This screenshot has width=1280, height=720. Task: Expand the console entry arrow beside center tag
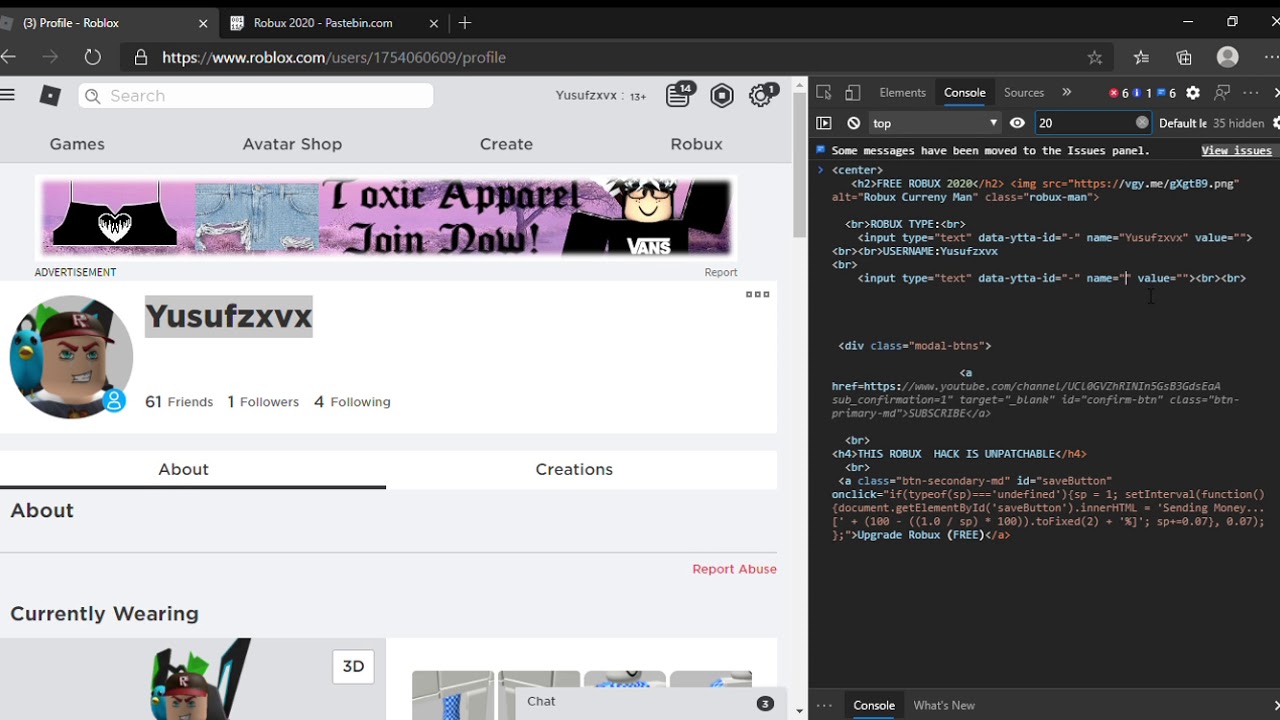click(821, 170)
